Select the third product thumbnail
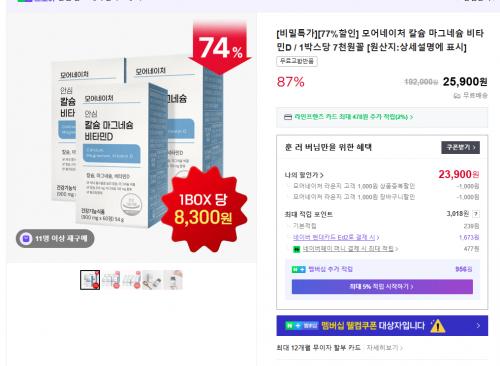This screenshot has height=366, width=500. point(132,280)
